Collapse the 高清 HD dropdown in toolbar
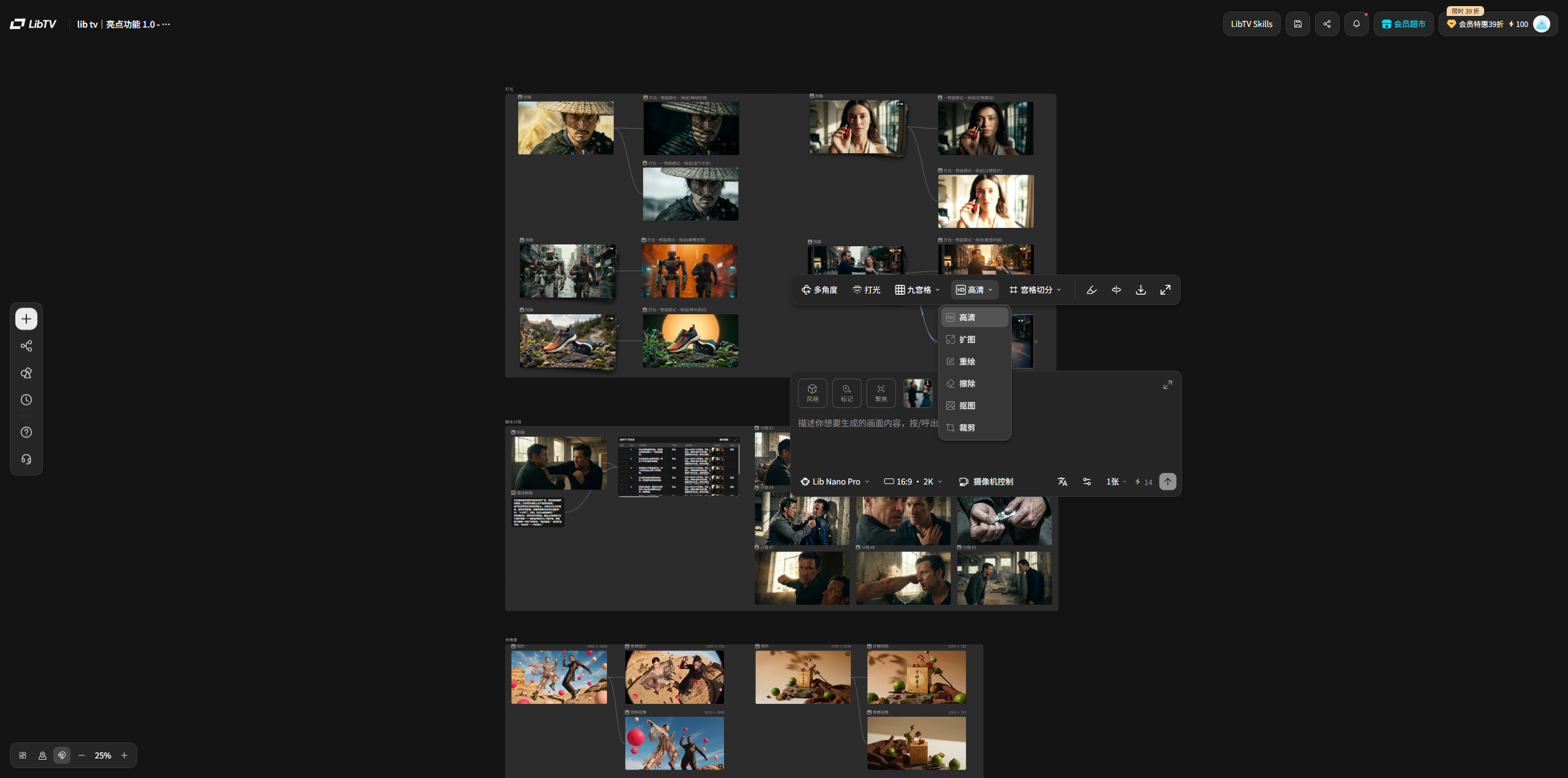 (974, 290)
